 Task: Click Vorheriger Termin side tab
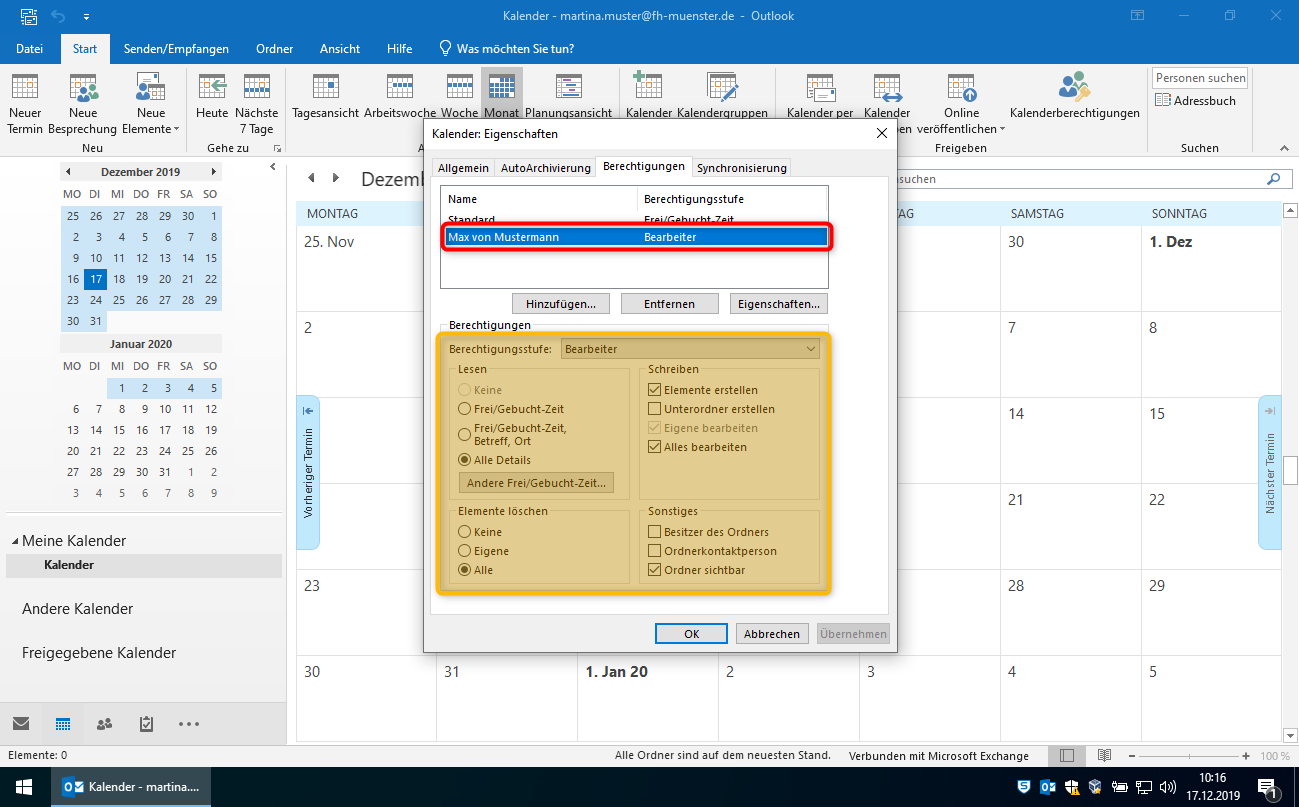pyautogui.click(x=308, y=472)
